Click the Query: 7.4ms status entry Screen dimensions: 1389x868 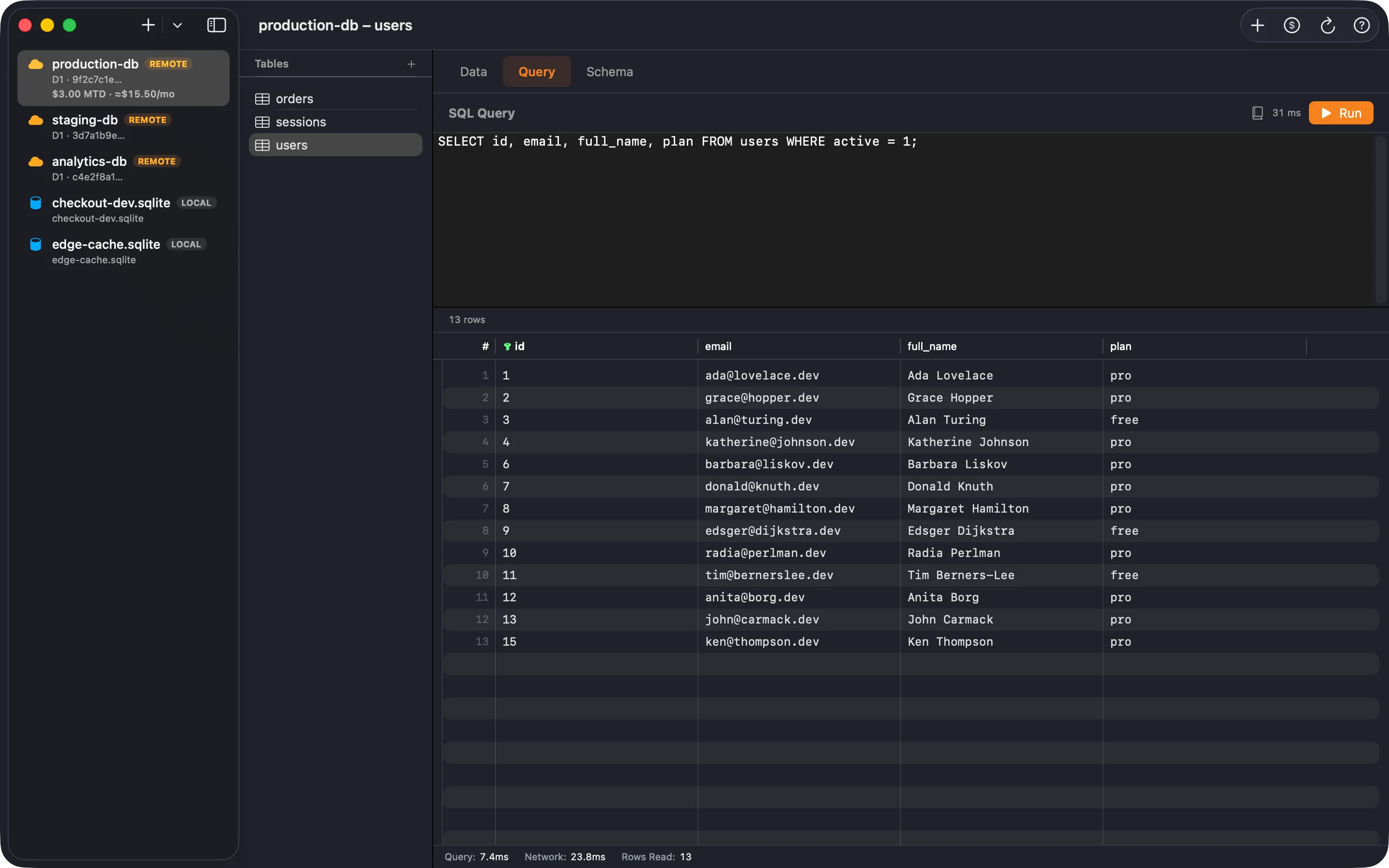click(477, 856)
